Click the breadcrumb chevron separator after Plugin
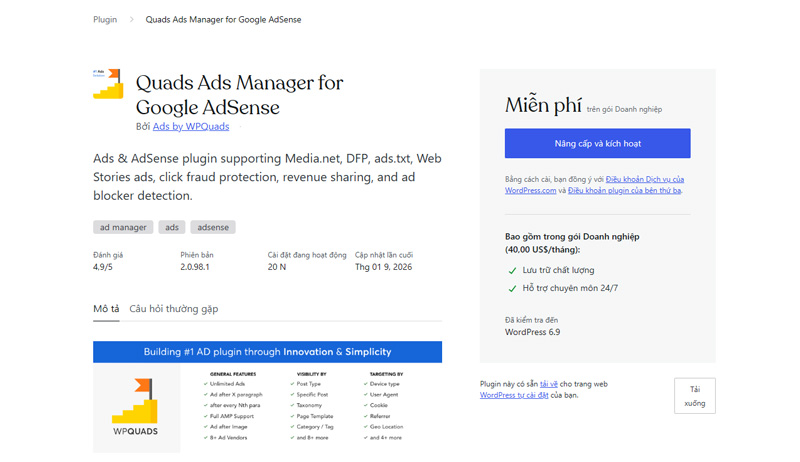 (x=131, y=20)
